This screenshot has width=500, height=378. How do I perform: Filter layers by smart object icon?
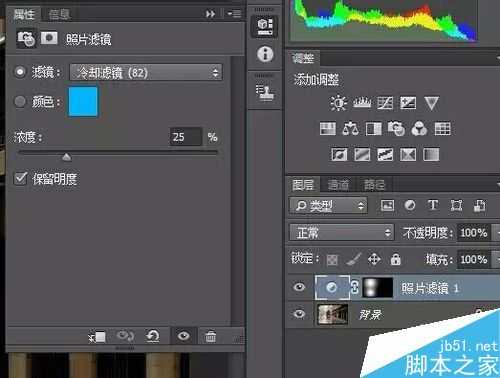479,206
